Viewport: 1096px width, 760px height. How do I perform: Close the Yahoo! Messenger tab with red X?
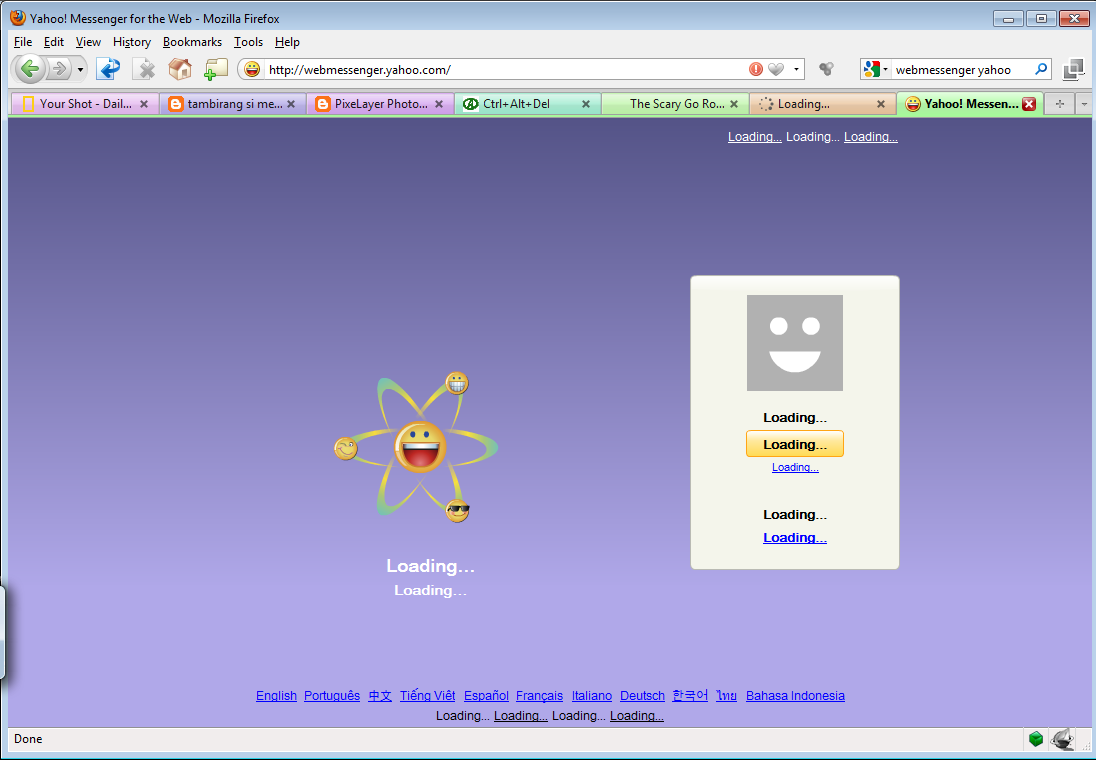point(1029,103)
